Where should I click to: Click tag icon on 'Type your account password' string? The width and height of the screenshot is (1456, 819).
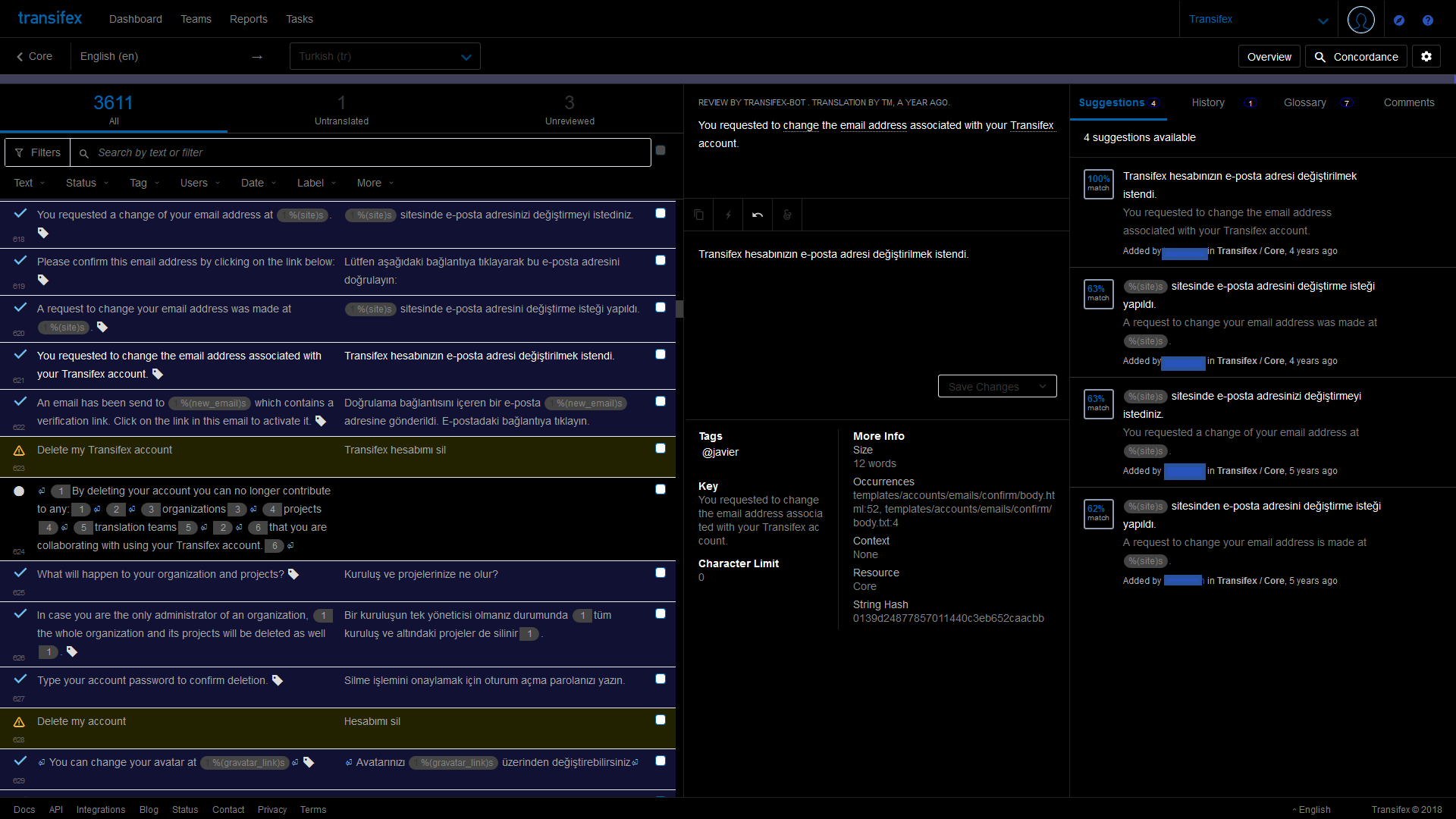[x=278, y=681]
